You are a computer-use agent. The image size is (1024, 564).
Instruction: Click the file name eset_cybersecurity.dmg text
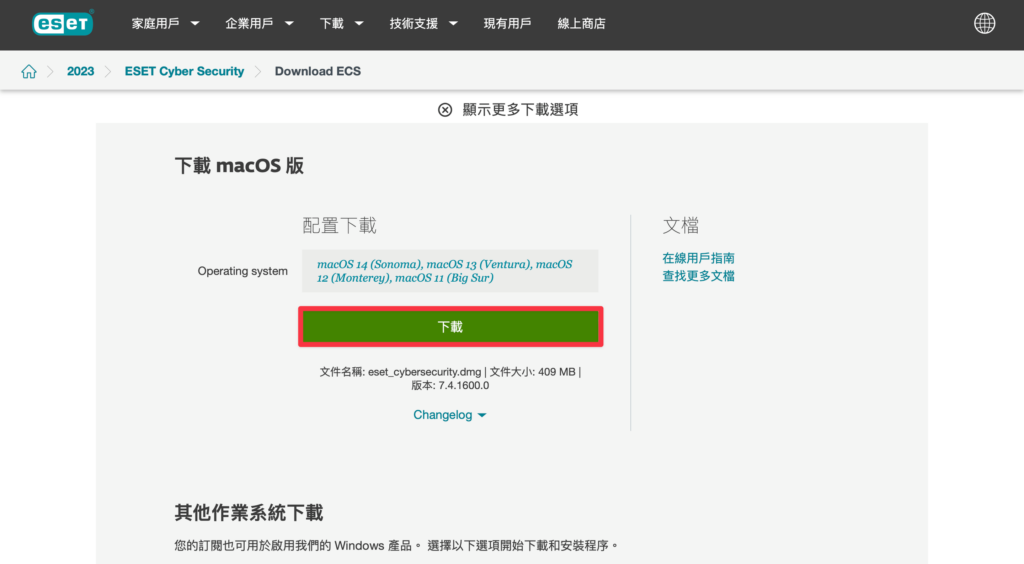pyautogui.click(x=424, y=372)
